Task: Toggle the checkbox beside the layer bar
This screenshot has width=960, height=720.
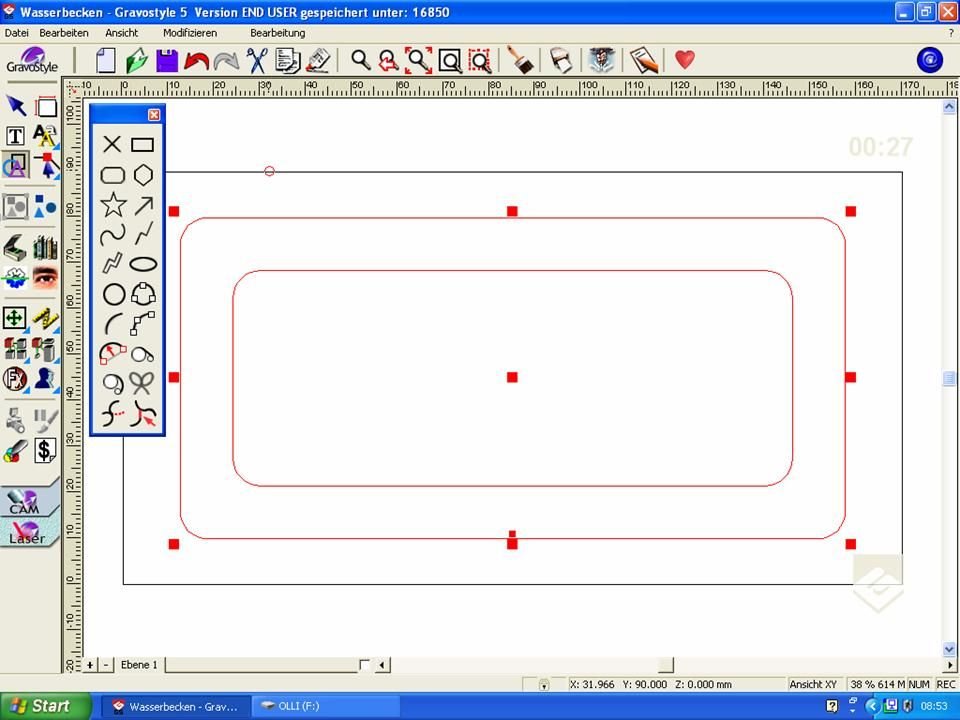Action: click(x=364, y=664)
